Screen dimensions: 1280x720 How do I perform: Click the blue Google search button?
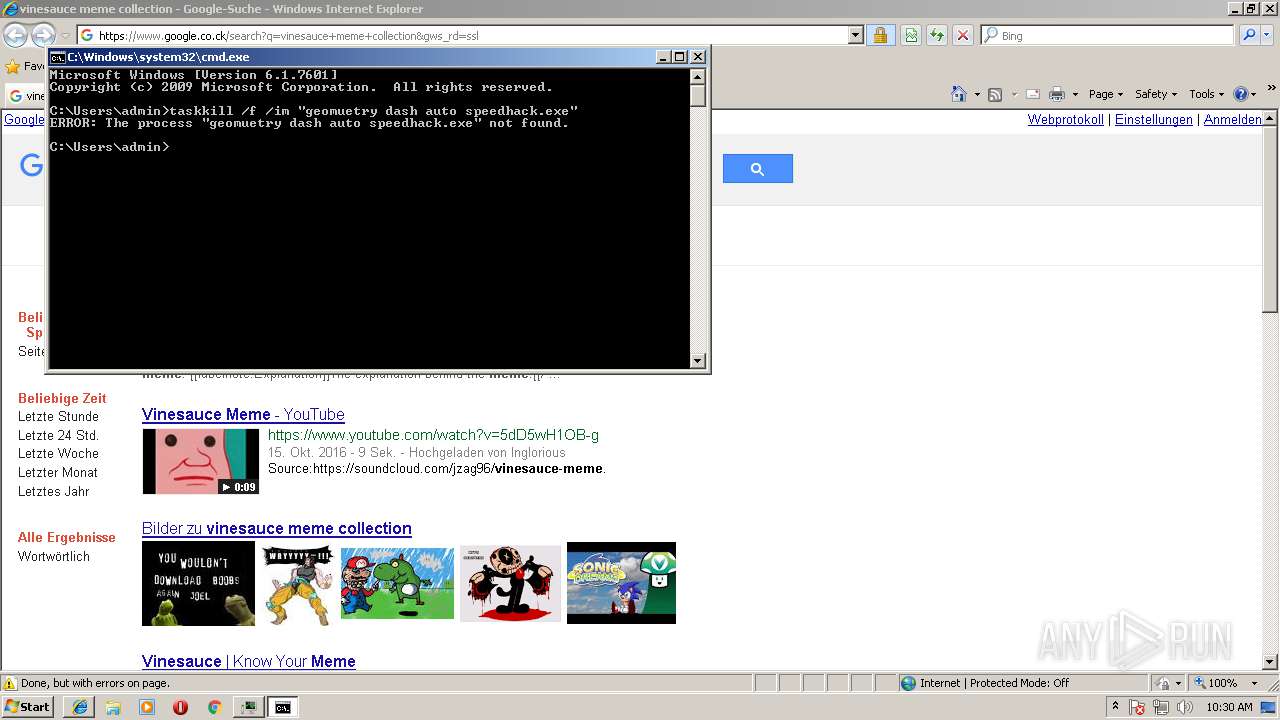[758, 169]
